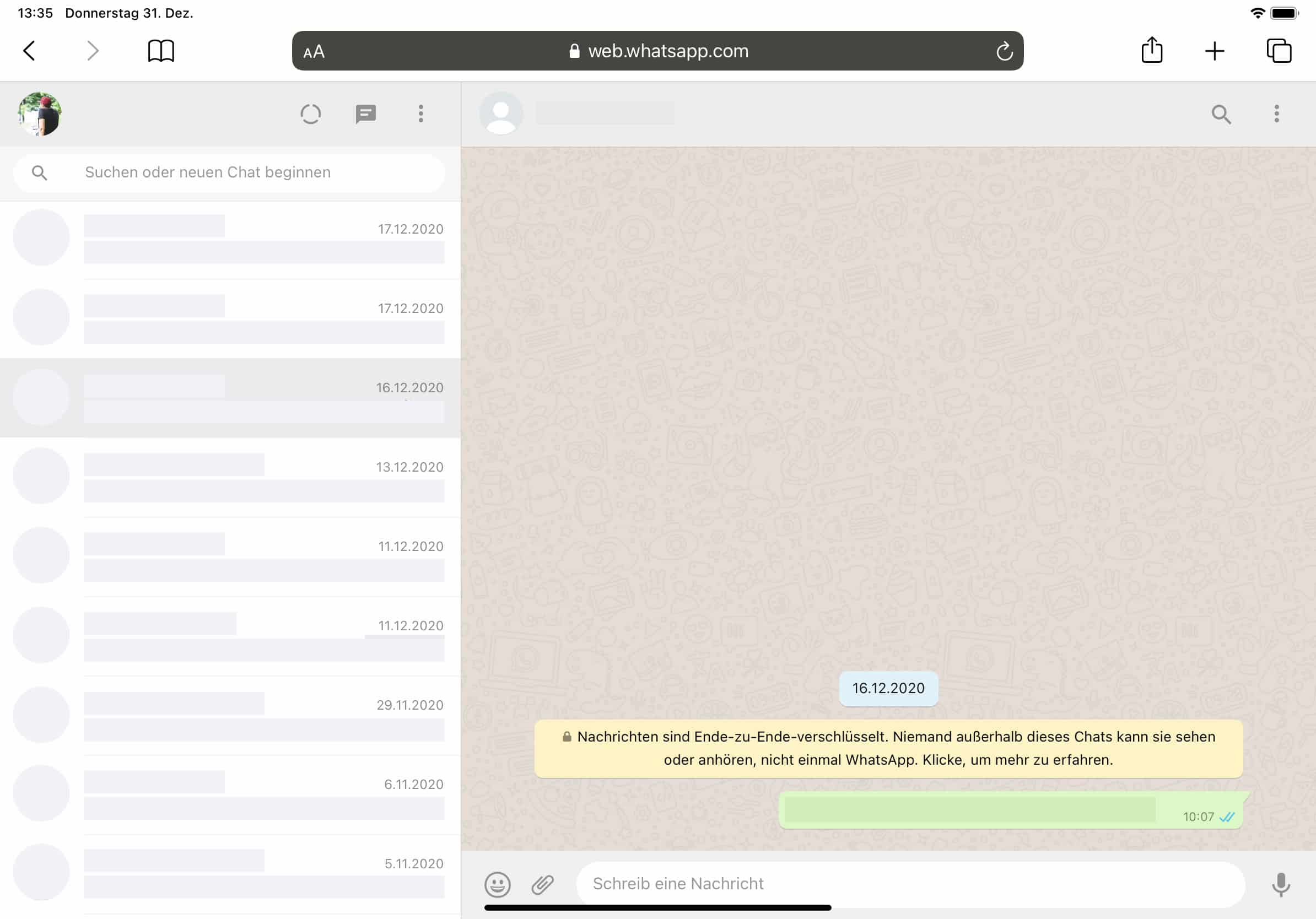The image size is (1316, 919).
Task: Open the Status circle icon
Action: tap(311, 114)
